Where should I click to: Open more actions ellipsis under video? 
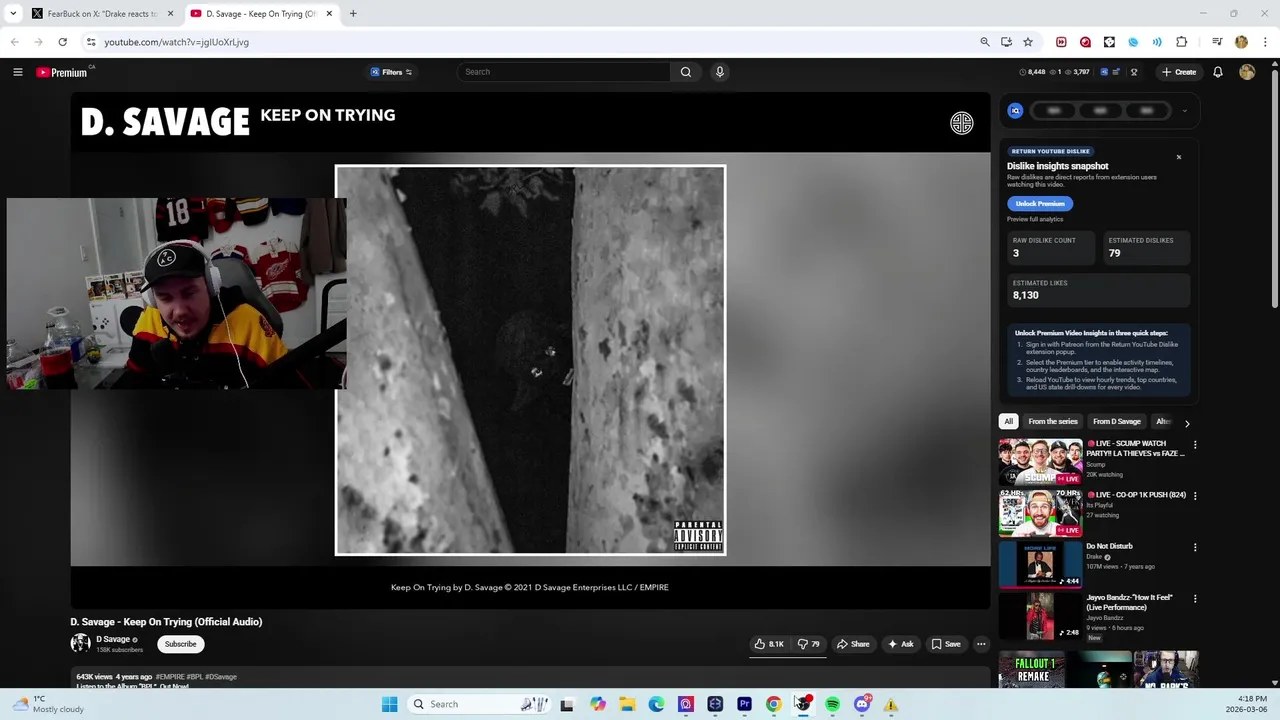pyautogui.click(x=981, y=644)
